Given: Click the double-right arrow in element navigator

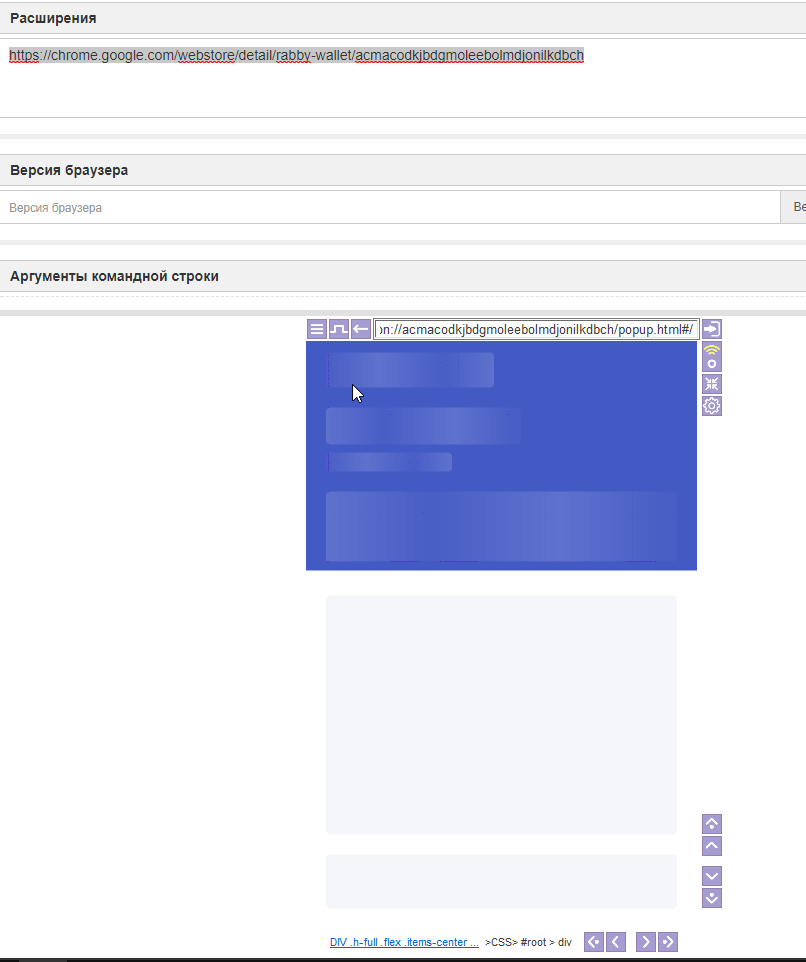Looking at the screenshot, I should (667, 941).
